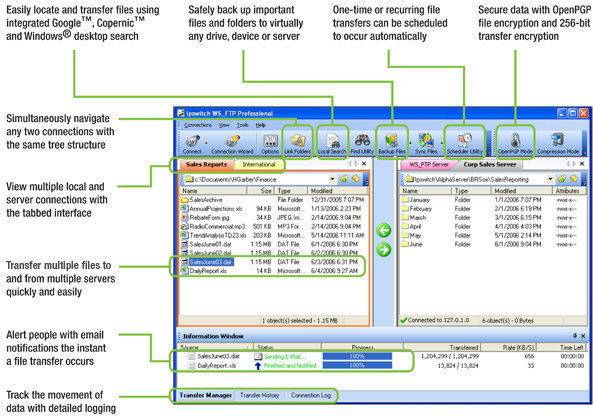Select SalesJune01.dat file
The width and height of the screenshot is (593, 416).
[206, 244]
